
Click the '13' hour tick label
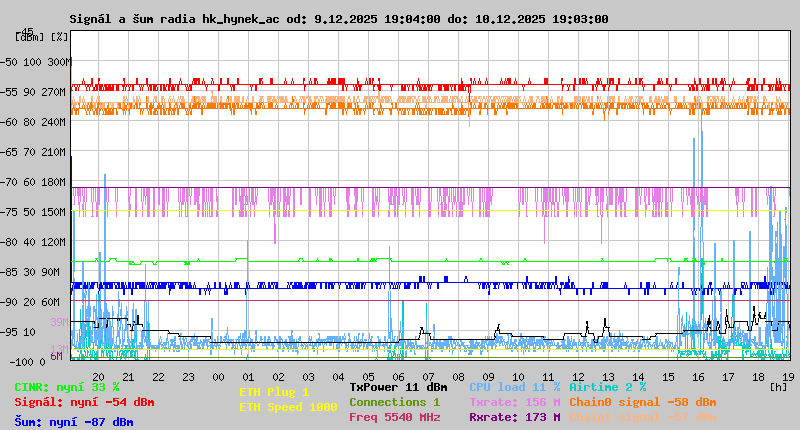click(608, 377)
